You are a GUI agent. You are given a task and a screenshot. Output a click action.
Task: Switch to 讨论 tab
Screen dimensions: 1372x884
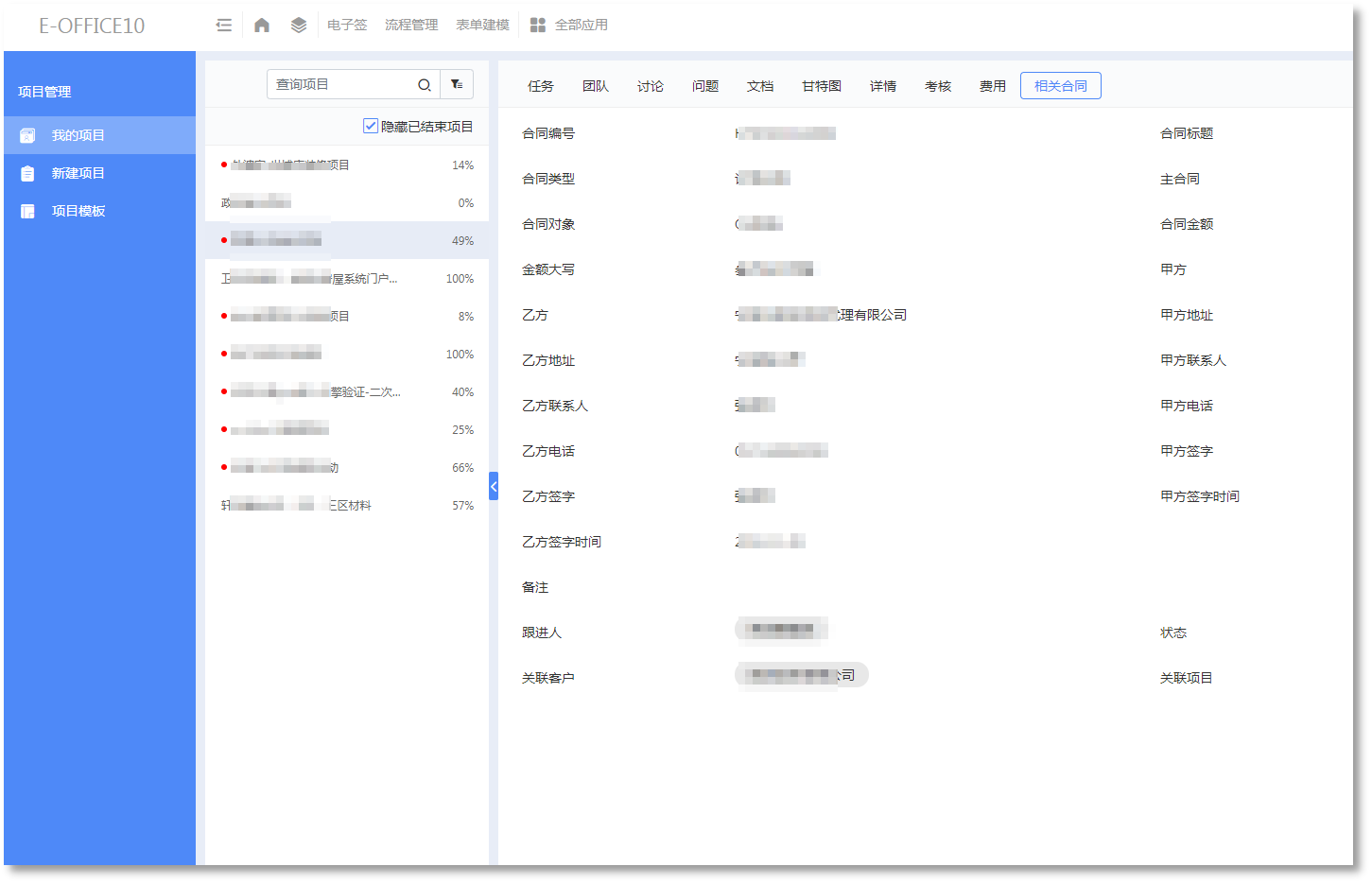tap(651, 86)
